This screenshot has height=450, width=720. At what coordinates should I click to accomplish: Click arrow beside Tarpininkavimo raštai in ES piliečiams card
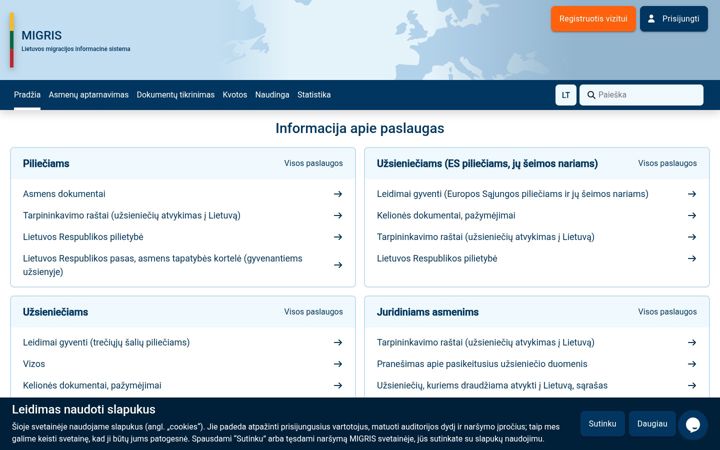[692, 237]
